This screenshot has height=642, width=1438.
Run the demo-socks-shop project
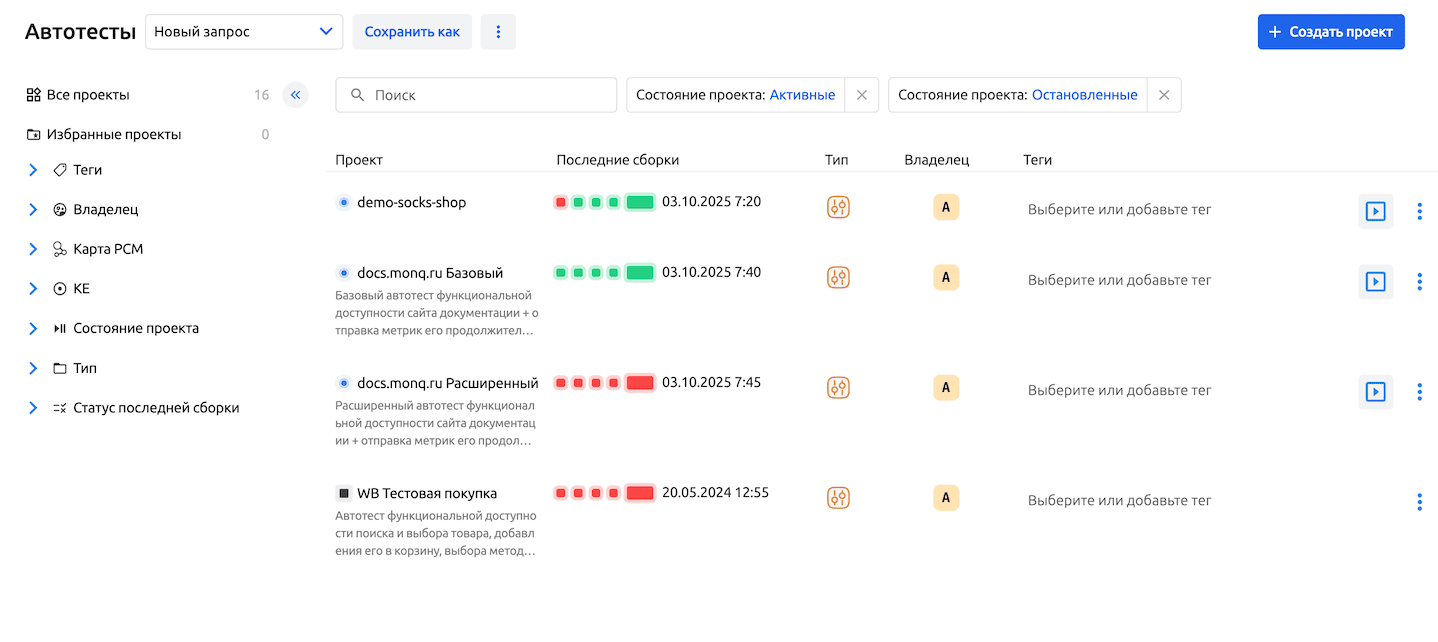click(x=1375, y=211)
